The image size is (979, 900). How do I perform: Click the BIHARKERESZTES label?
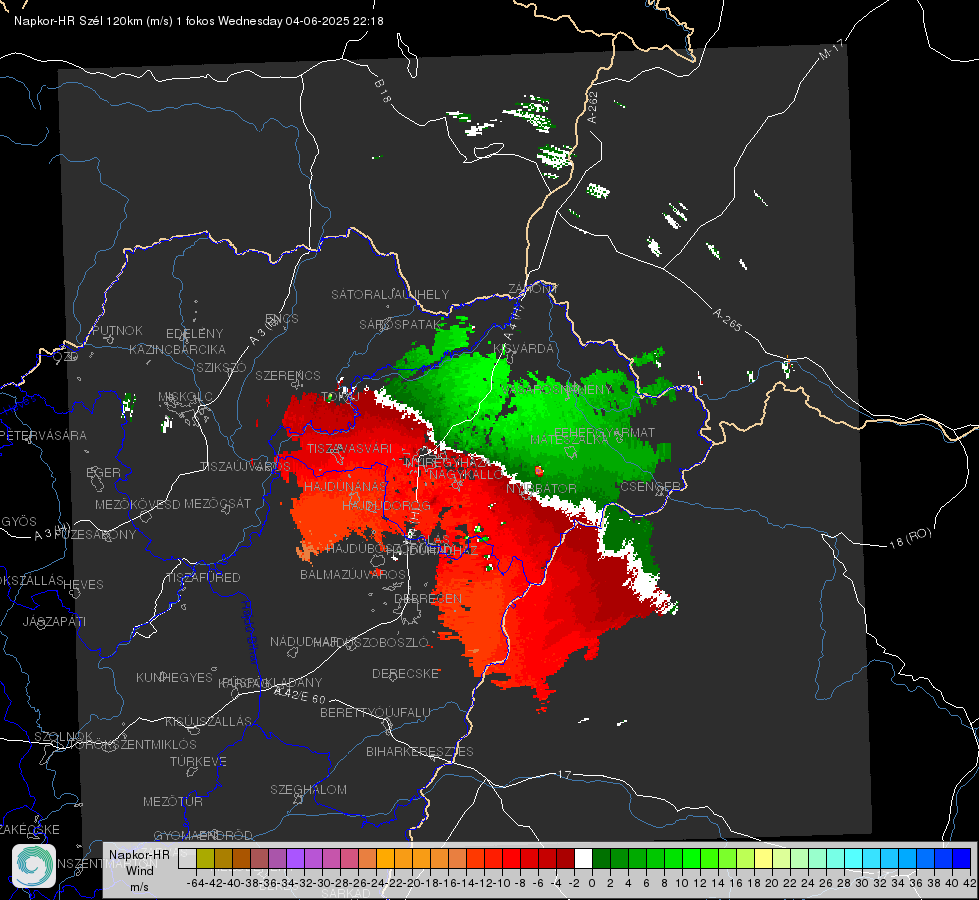(420, 751)
